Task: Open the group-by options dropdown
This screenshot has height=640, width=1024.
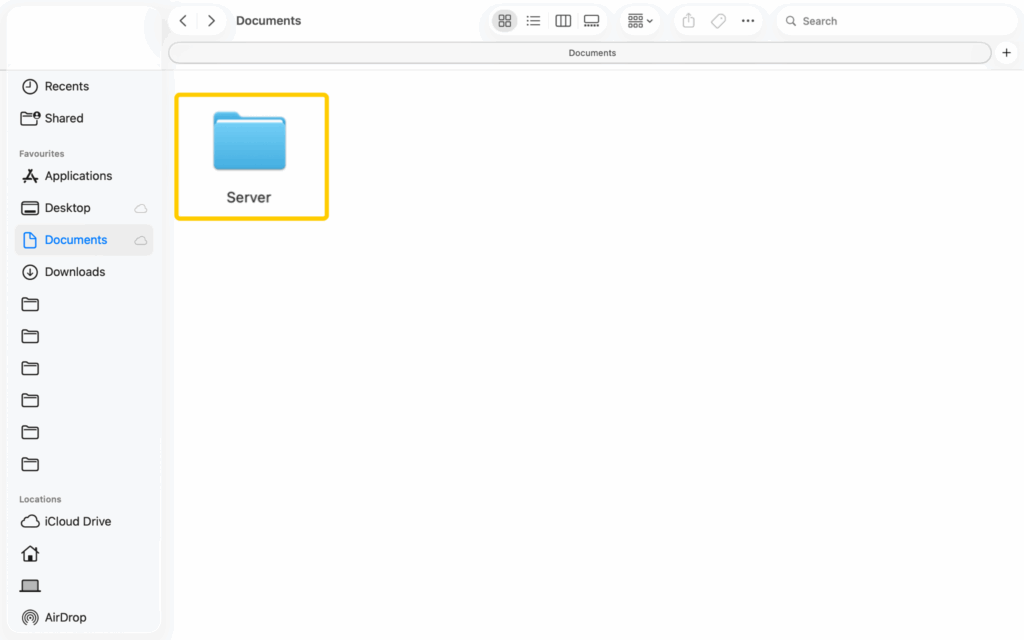Action: pyautogui.click(x=640, y=21)
